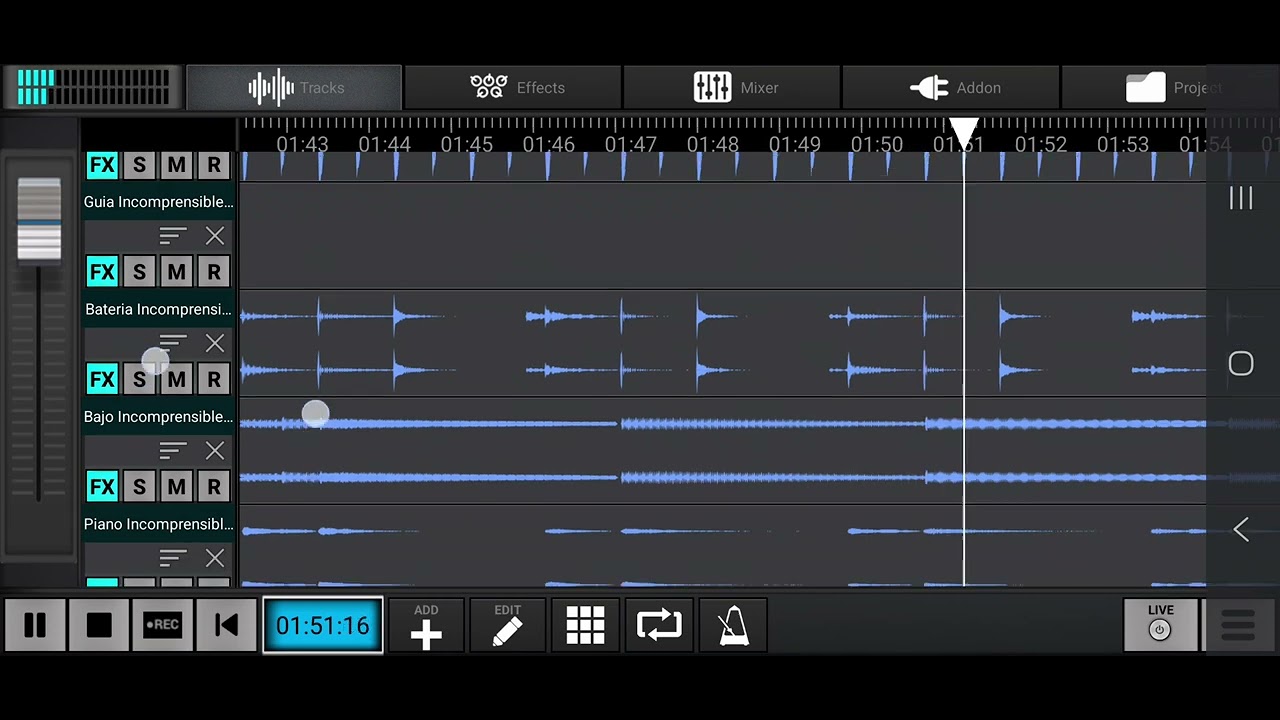The width and height of the screenshot is (1280, 720).
Task: Start recording with the REC button
Action: tap(162, 626)
